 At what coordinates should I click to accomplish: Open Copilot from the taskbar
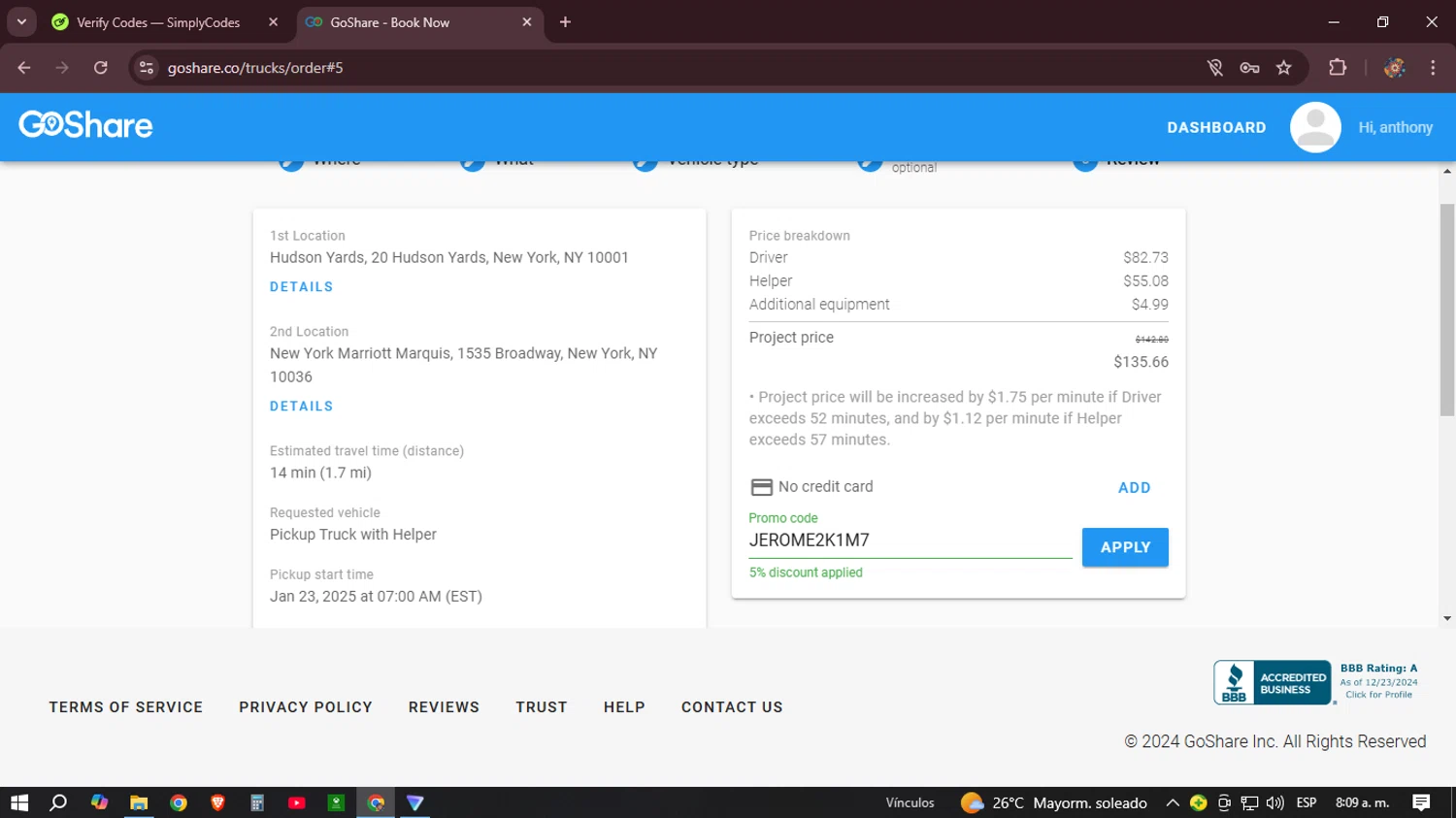[99, 802]
